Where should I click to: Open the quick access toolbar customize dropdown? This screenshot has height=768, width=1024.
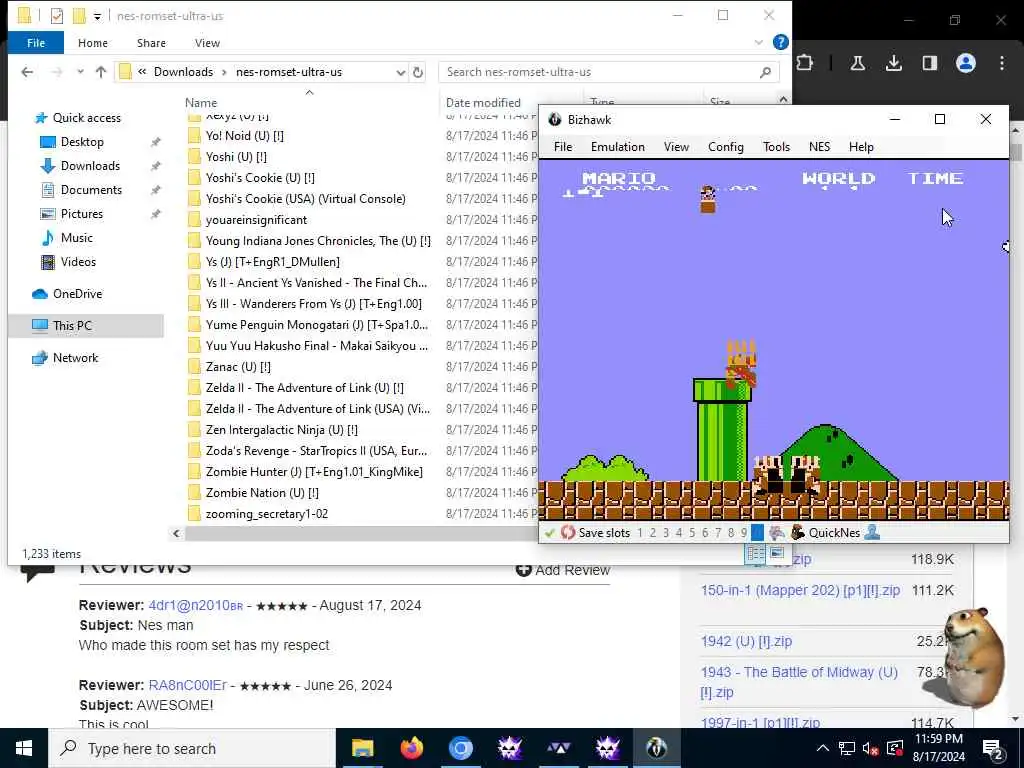(97, 16)
